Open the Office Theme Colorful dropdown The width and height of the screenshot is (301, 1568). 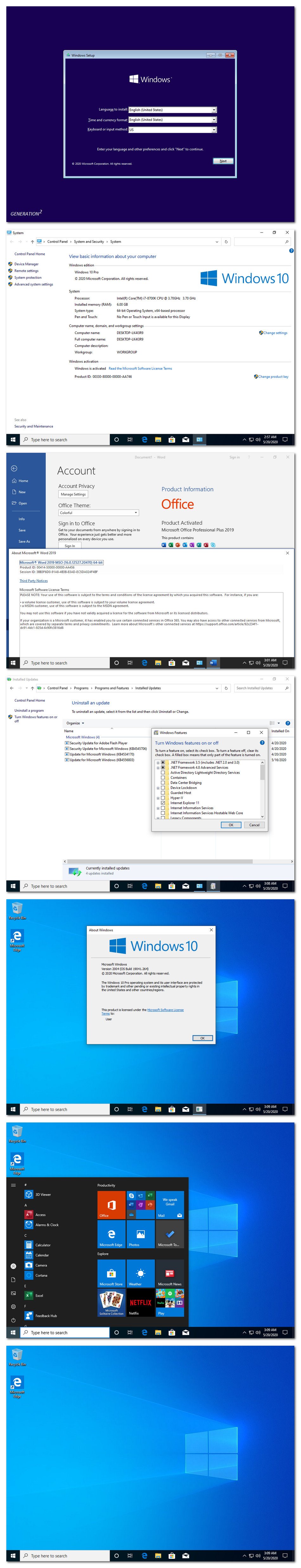pyautogui.click(x=99, y=513)
